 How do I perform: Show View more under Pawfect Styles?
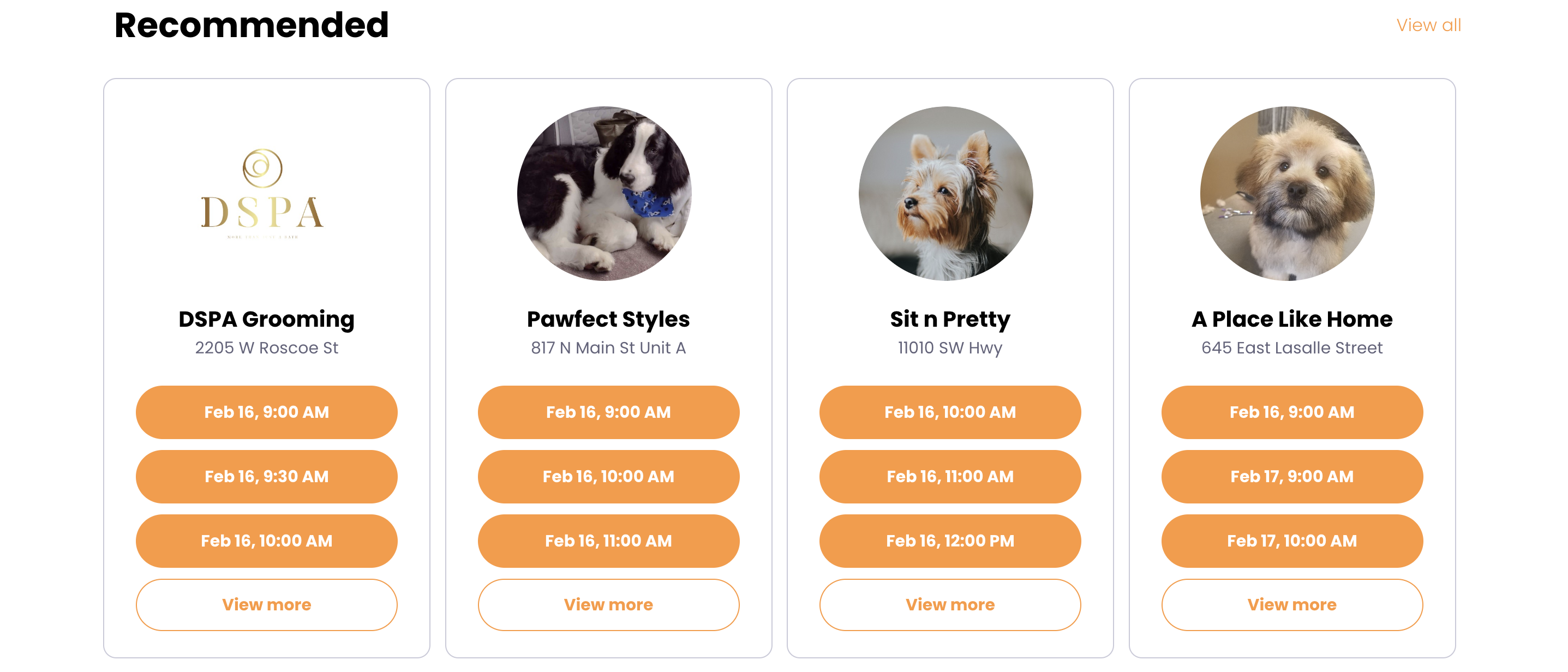(608, 604)
